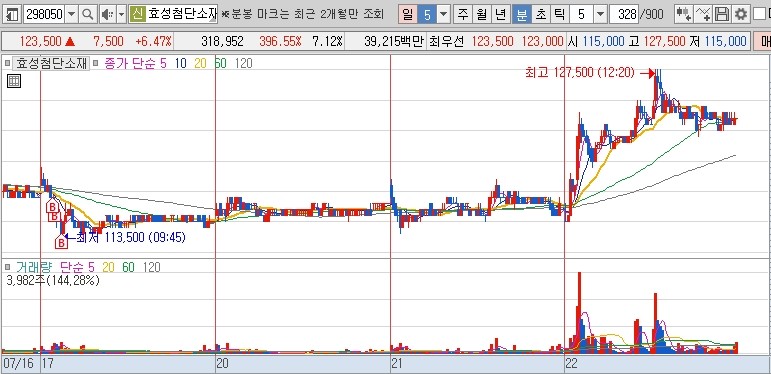Select the 틱 tick chart tab
771x374 pixels.
(560, 15)
